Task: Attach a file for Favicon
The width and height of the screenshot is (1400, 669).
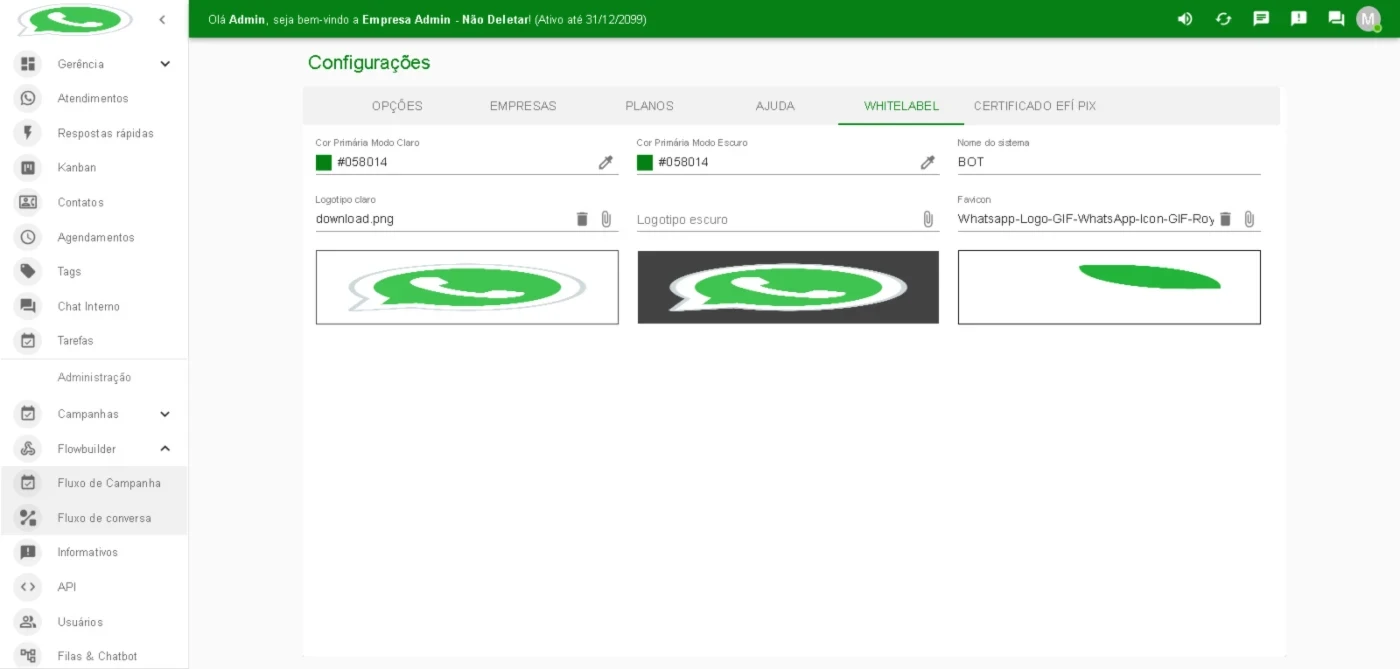Action: click(x=1249, y=219)
